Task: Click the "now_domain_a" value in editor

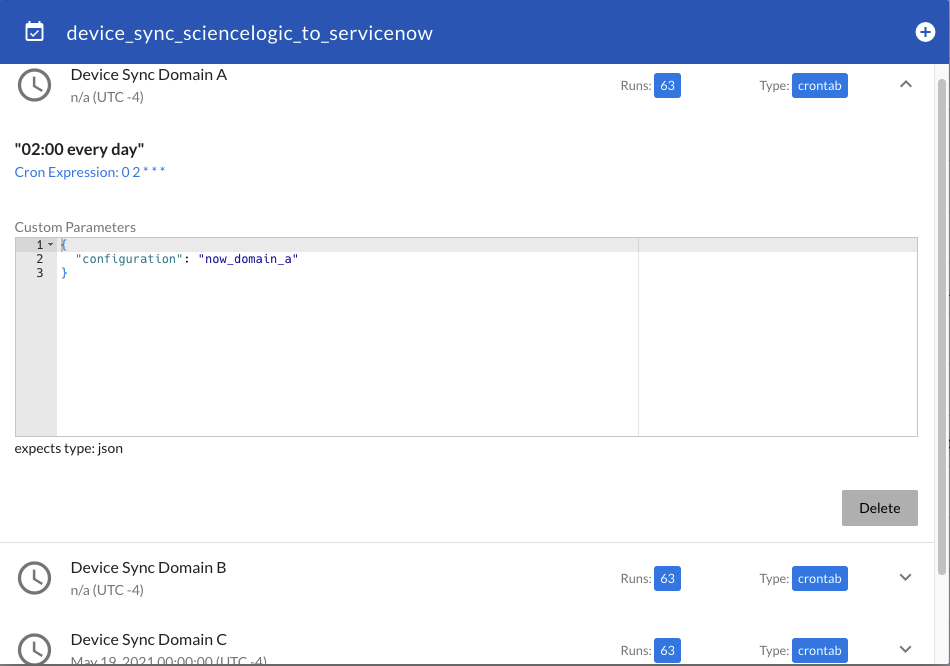Action: (x=248, y=259)
